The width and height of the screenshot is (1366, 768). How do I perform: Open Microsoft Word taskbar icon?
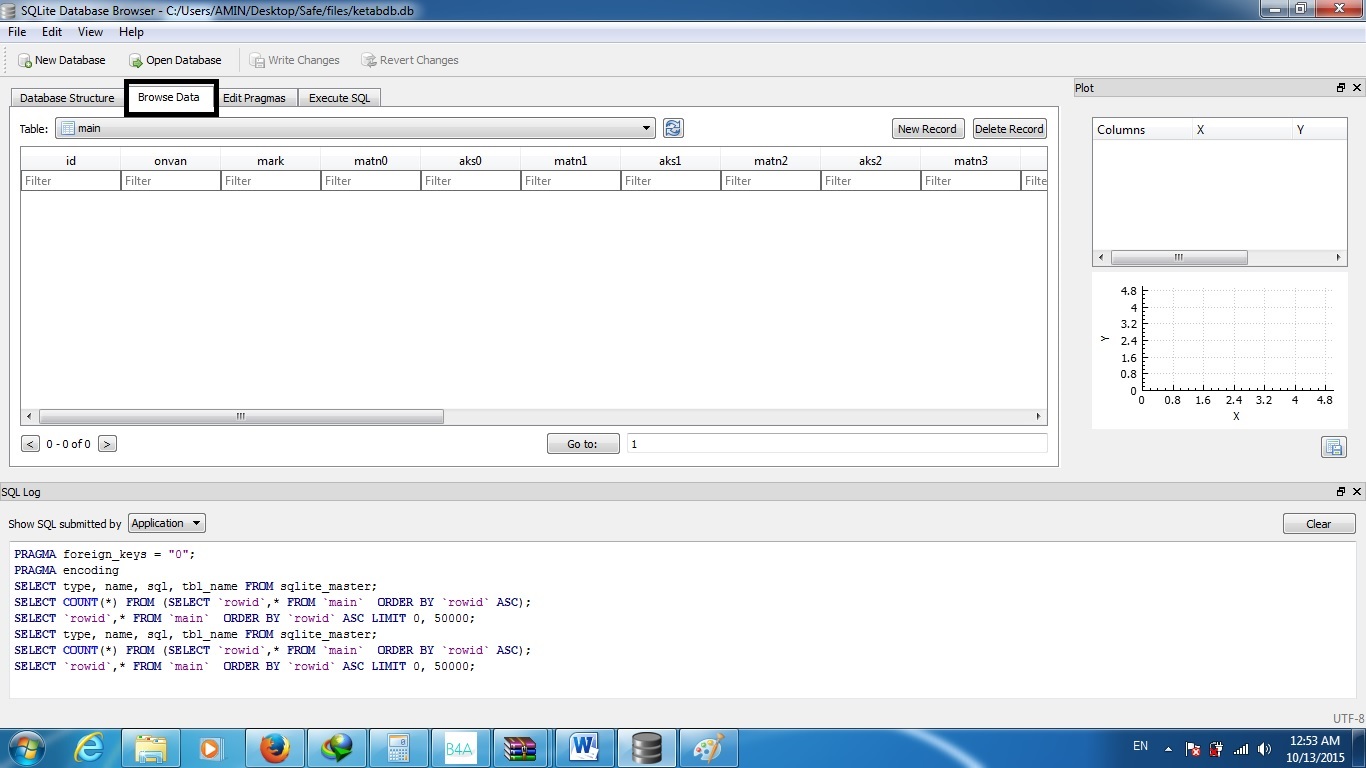[x=584, y=747]
